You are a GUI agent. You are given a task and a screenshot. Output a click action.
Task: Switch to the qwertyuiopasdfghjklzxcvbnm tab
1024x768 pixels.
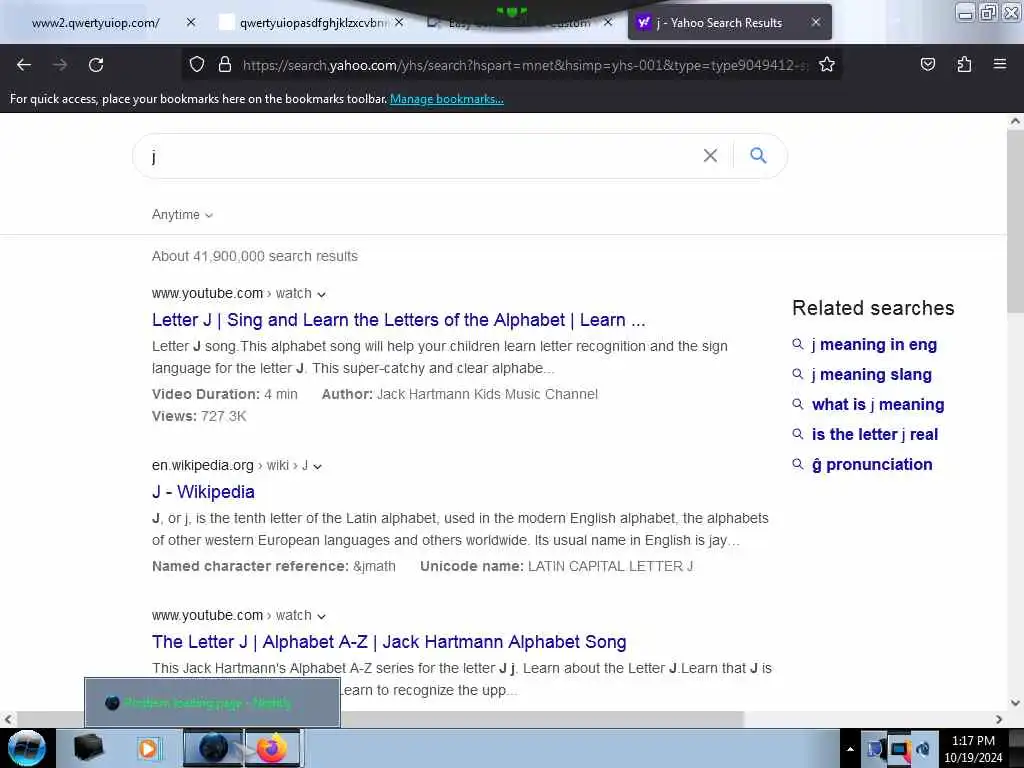[x=312, y=23]
